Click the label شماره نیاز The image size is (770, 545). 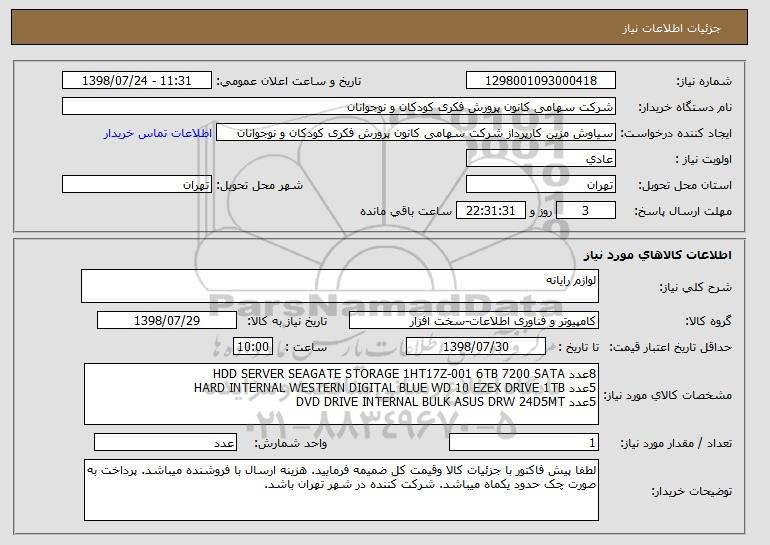click(704, 82)
